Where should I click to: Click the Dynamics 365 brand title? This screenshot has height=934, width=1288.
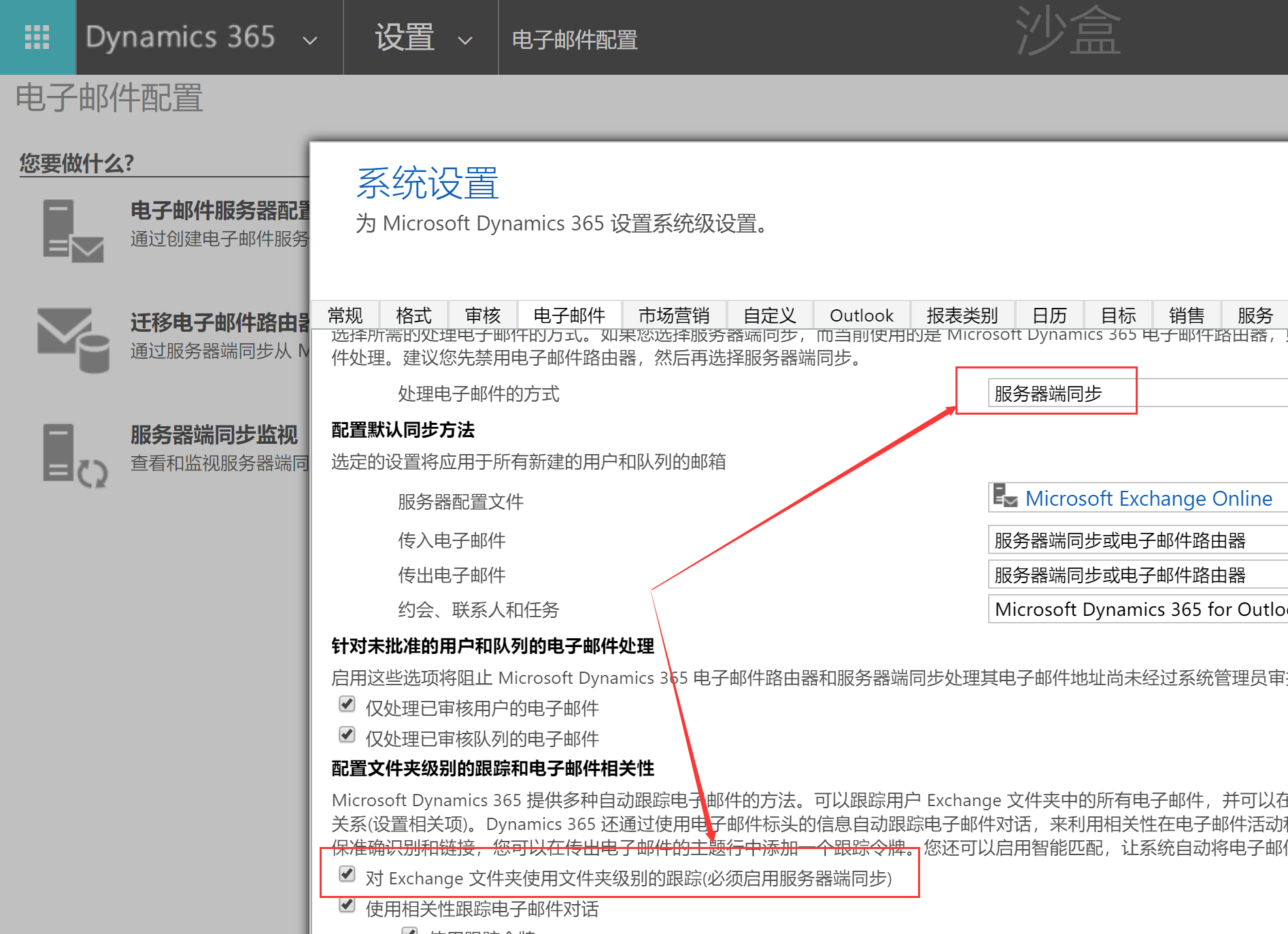180,37
